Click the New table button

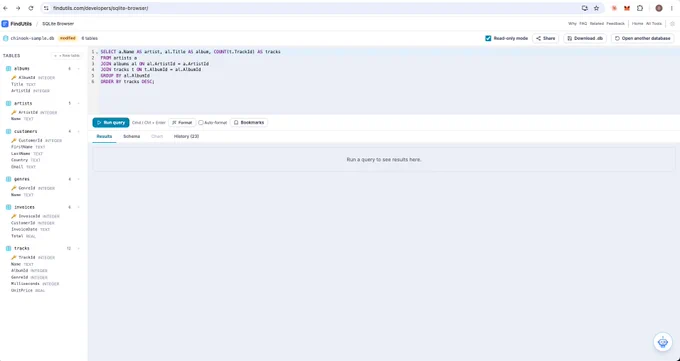click(67, 56)
